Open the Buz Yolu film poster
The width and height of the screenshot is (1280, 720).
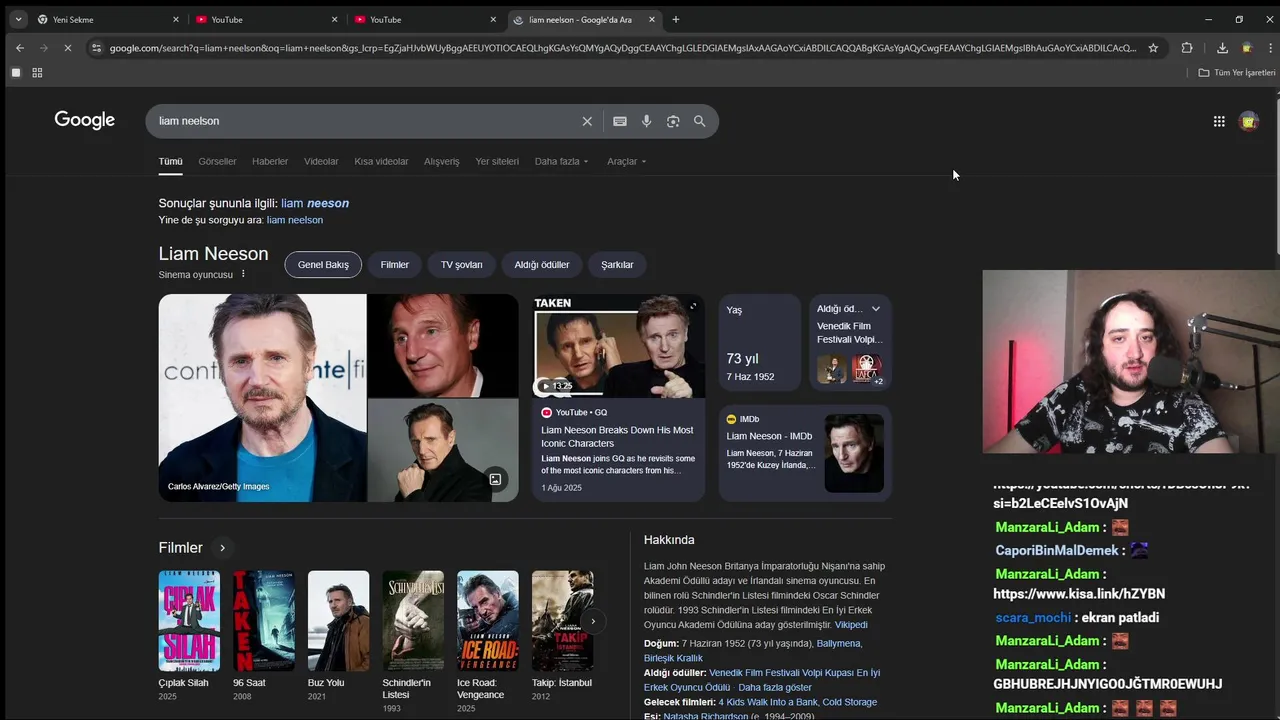tap(338, 621)
